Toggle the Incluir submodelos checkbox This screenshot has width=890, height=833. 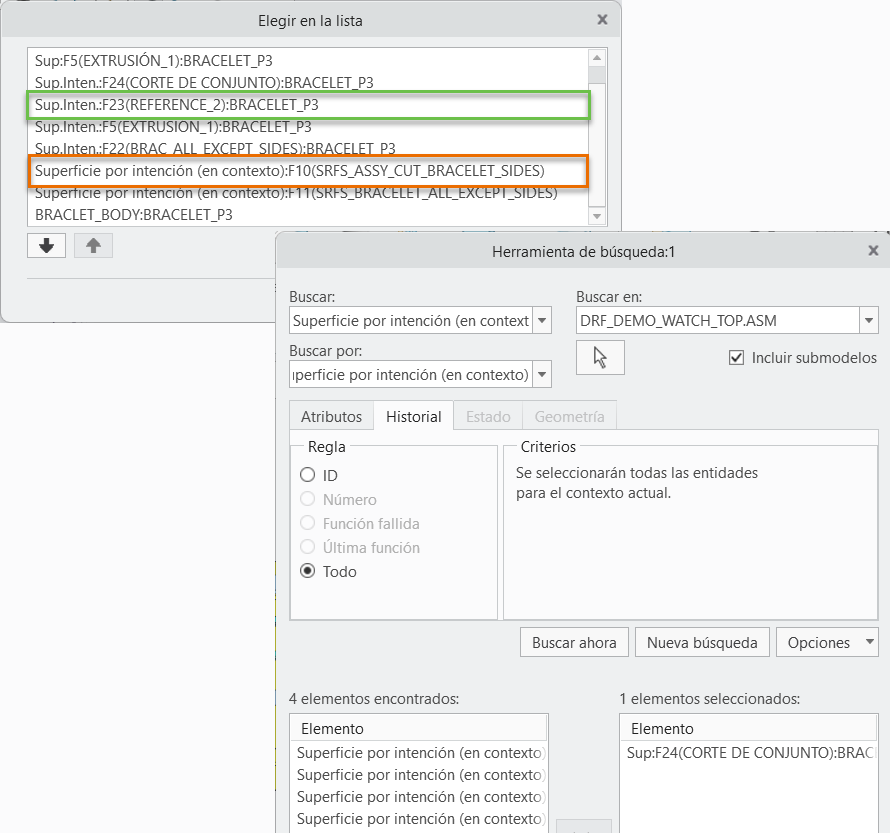click(x=736, y=357)
